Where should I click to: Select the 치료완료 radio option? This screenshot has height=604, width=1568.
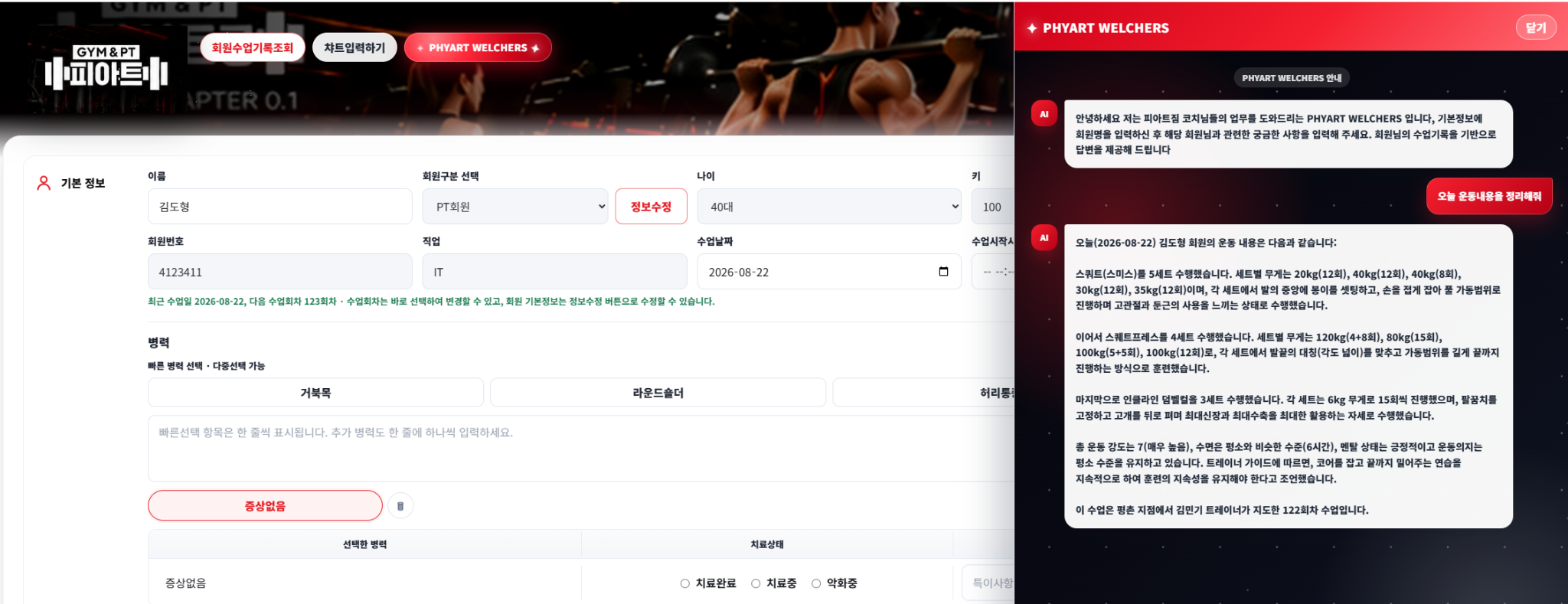[685, 583]
